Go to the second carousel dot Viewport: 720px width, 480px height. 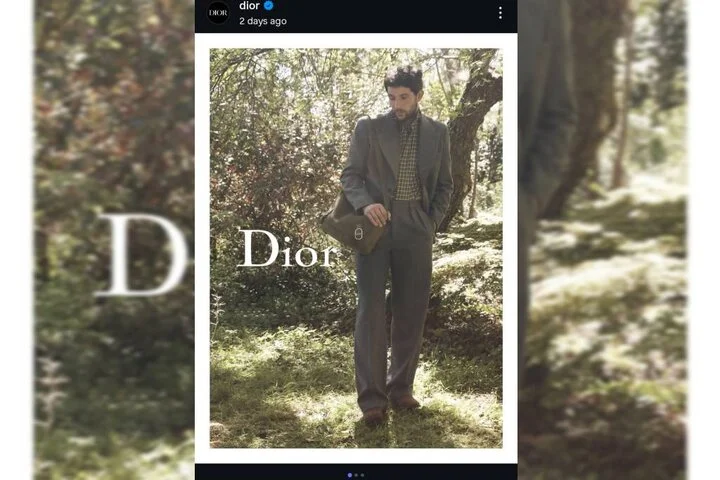356,475
